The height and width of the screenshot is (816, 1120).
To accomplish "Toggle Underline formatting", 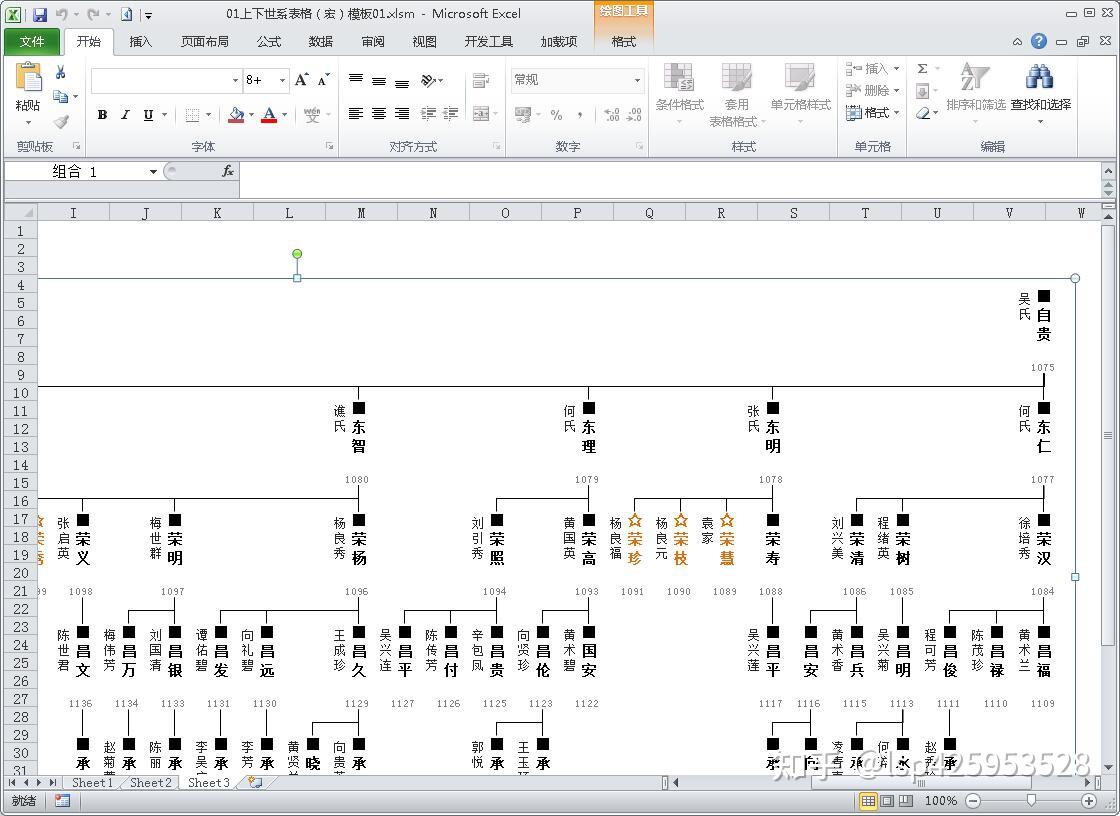I will pyautogui.click(x=148, y=114).
